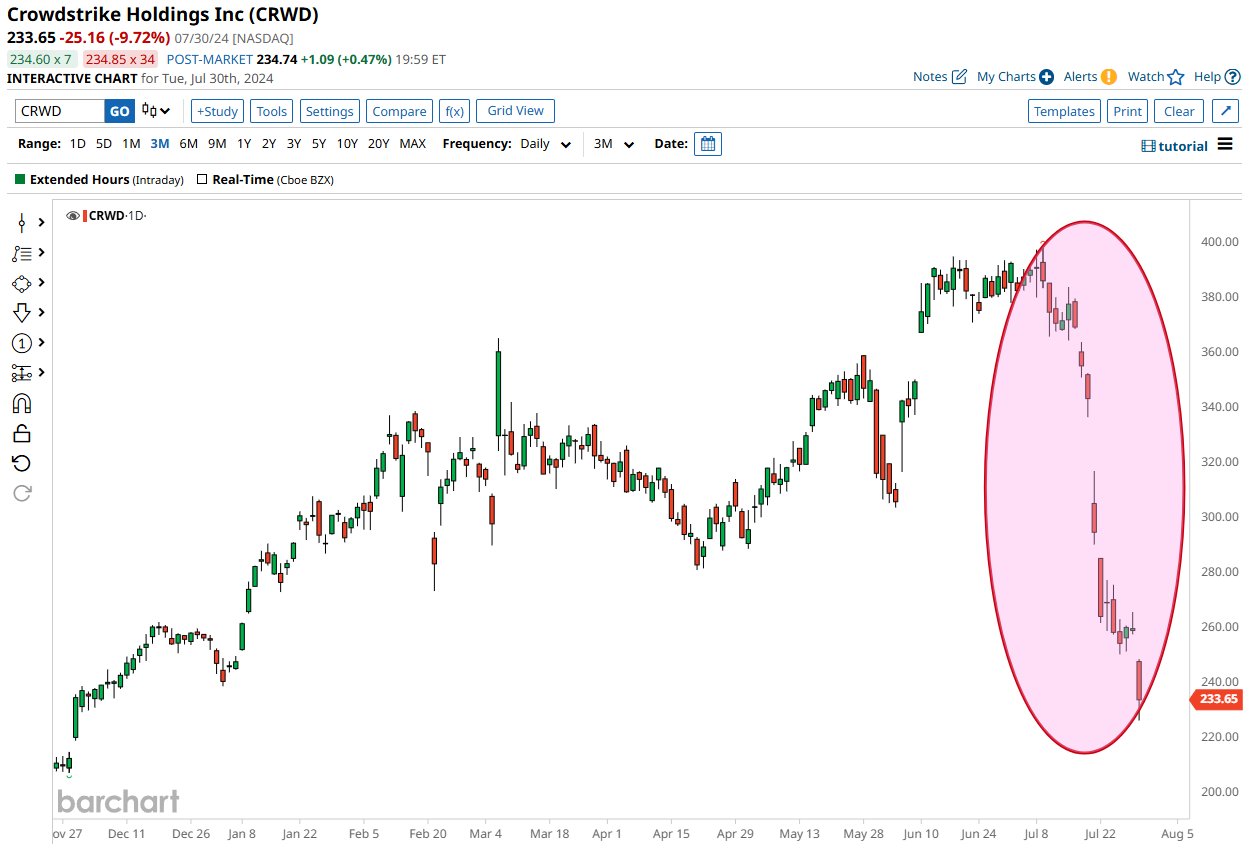Image resolution: width=1254 pixels, height=863 pixels.
Task: Expand measurement tool options chevron
Action: coord(42,373)
